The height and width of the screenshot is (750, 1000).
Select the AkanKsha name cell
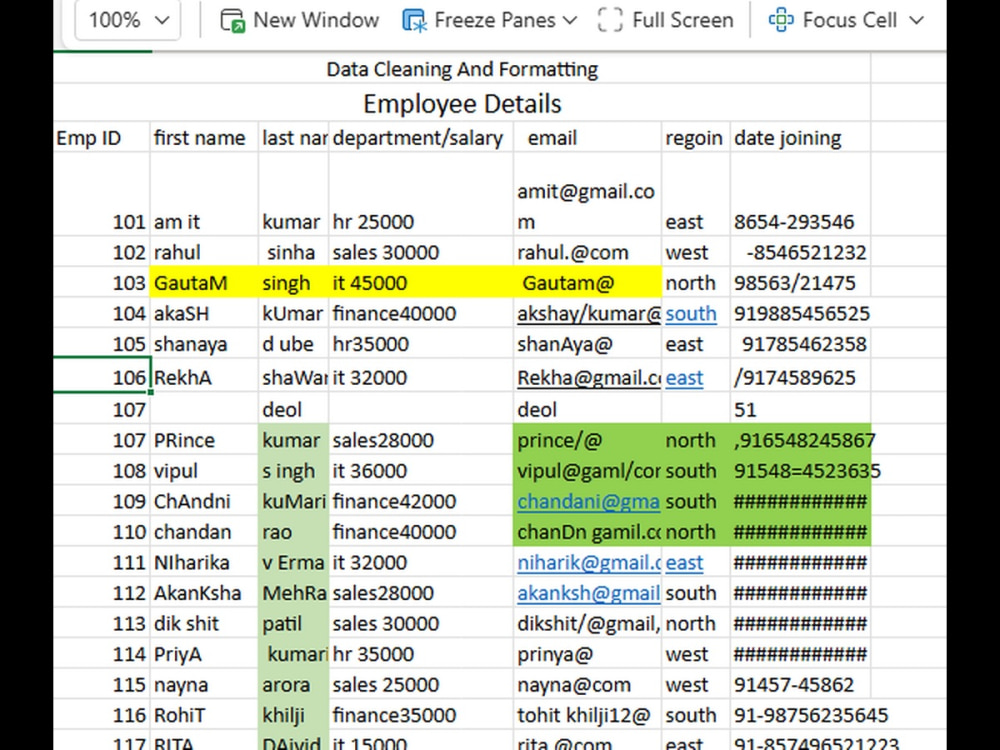click(204, 593)
